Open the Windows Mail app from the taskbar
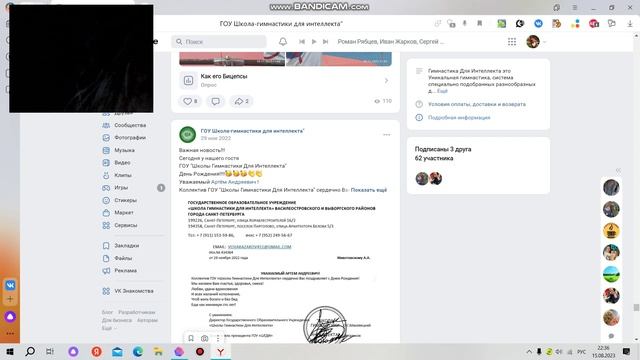The width and height of the screenshot is (640, 360). pyautogui.click(x=117, y=351)
